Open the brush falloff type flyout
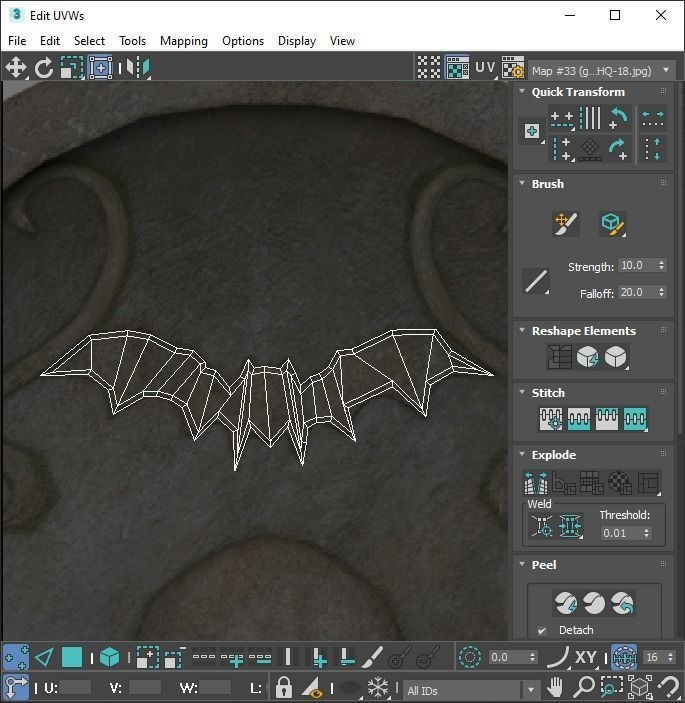The width and height of the screenshot is (685, 703). (536, 282)
